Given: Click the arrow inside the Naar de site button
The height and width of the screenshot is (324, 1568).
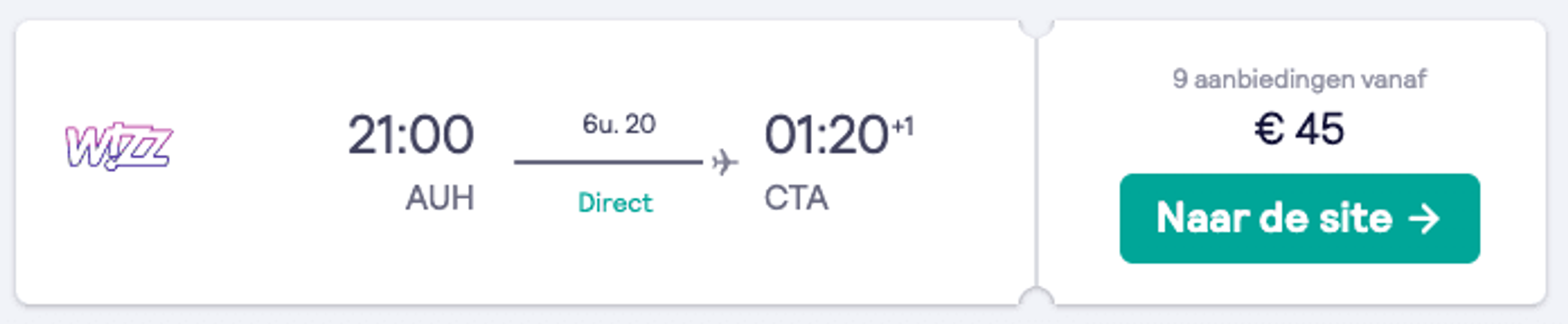Looking at the screenshot, I should click(1424, 219).
